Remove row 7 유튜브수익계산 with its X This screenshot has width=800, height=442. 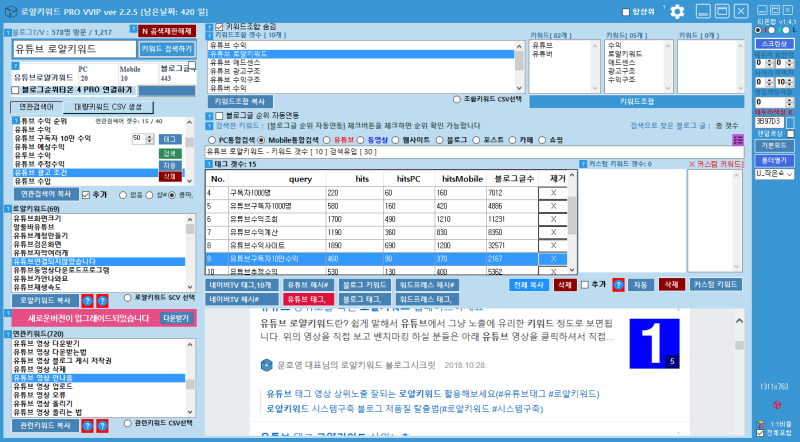click(553, 233)
